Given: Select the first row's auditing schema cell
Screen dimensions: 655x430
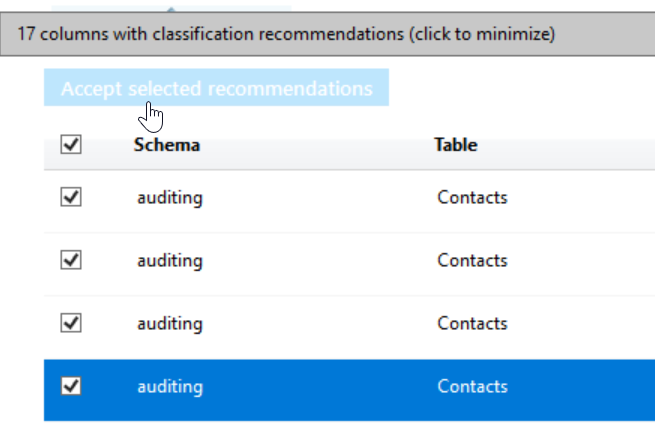Looking at the screenshot, I should pos(170,198).
